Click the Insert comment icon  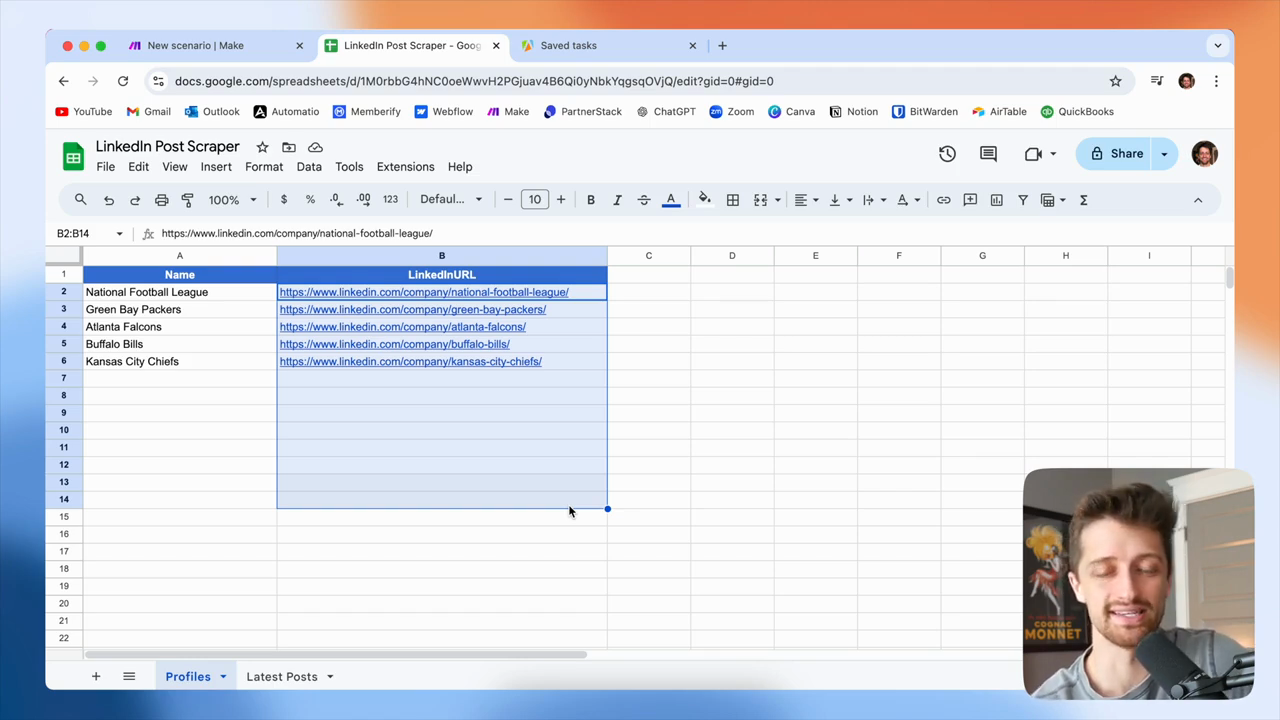pos(970,200)
